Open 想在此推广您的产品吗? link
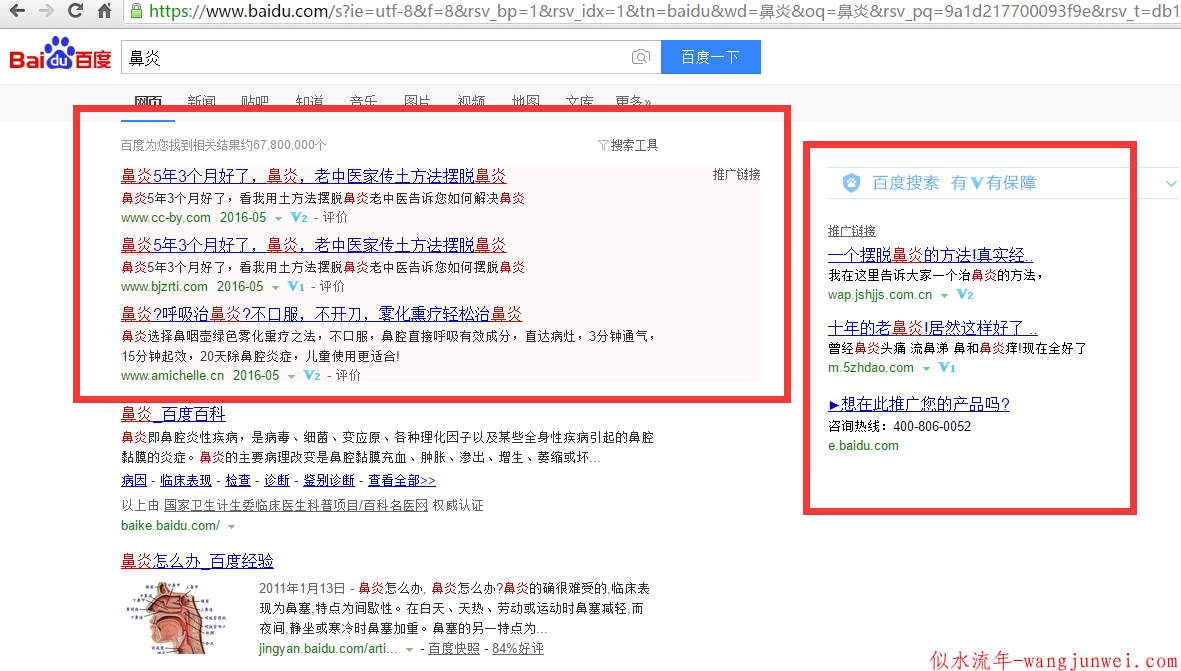This screenshot has width=1181, height=671. pyautogui.click(x=919, y=404)
